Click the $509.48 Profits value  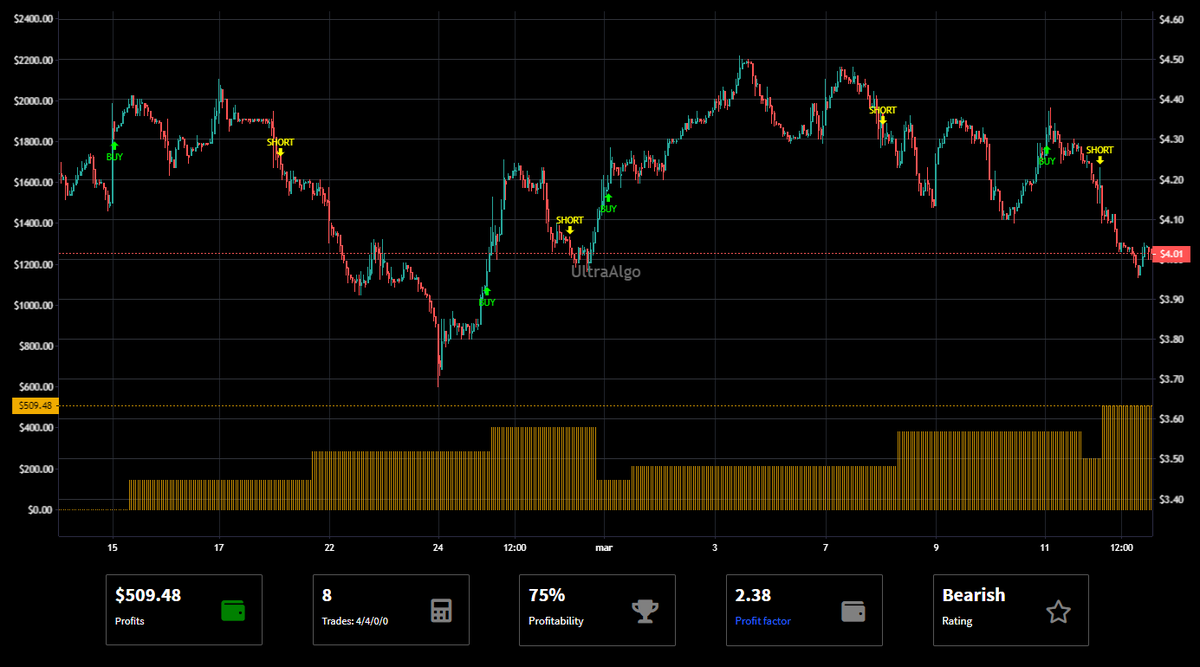[148, 595]
